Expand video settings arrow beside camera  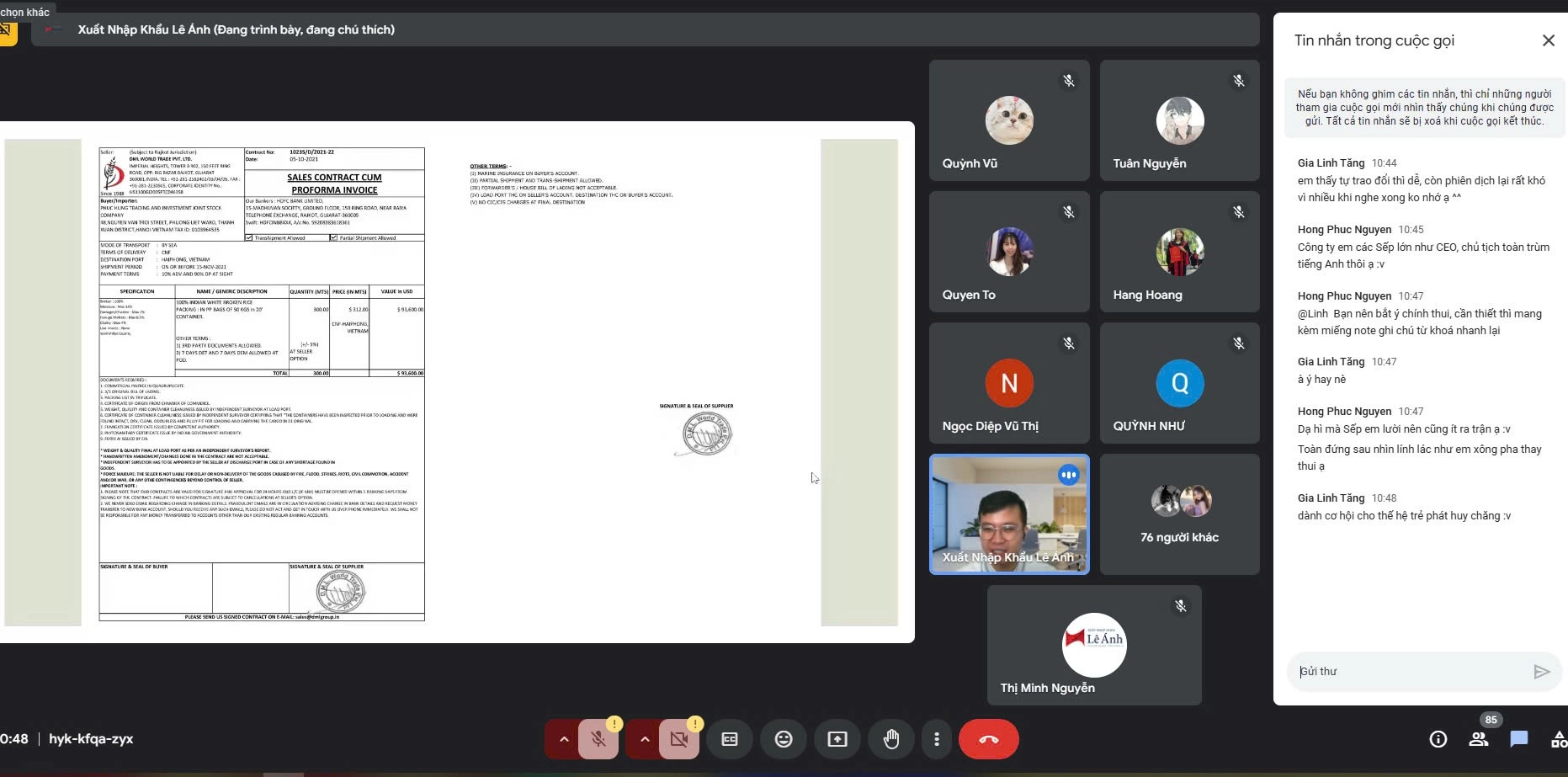pos(645,739)
